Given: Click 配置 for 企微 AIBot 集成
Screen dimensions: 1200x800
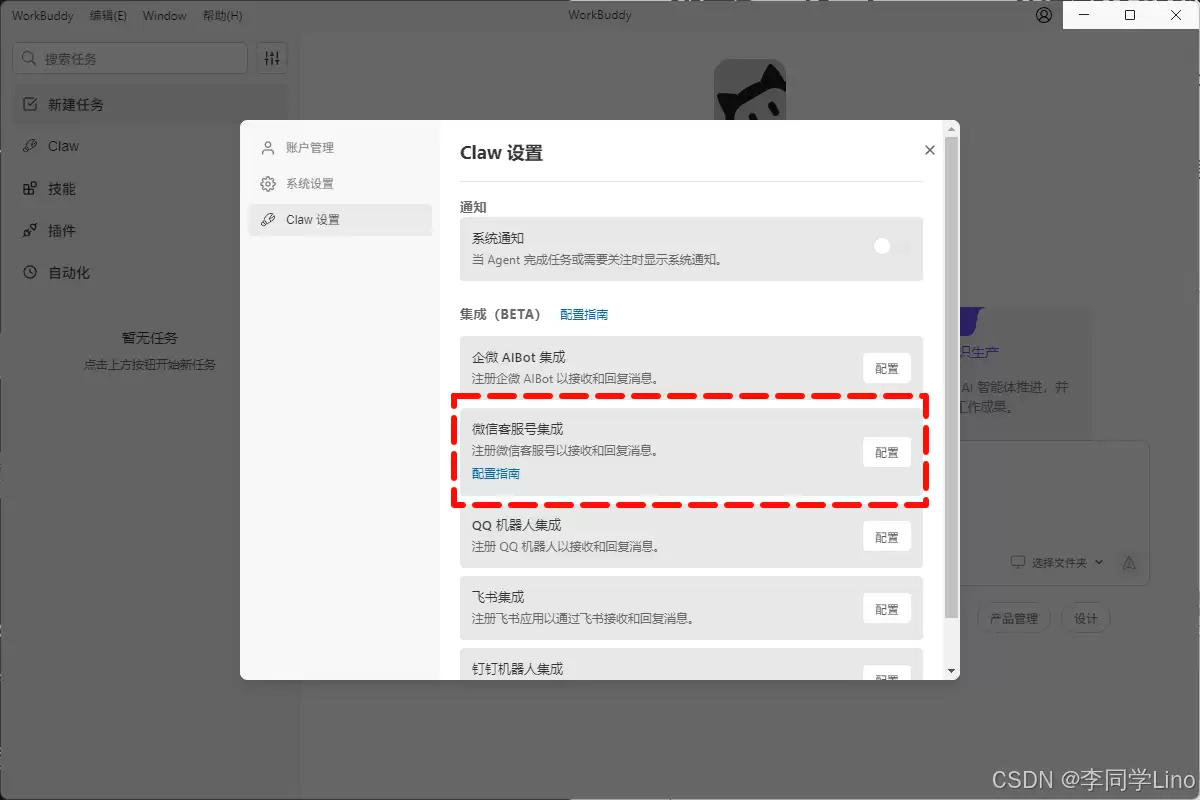Looking at the screenshot, I should click(887, 368).
